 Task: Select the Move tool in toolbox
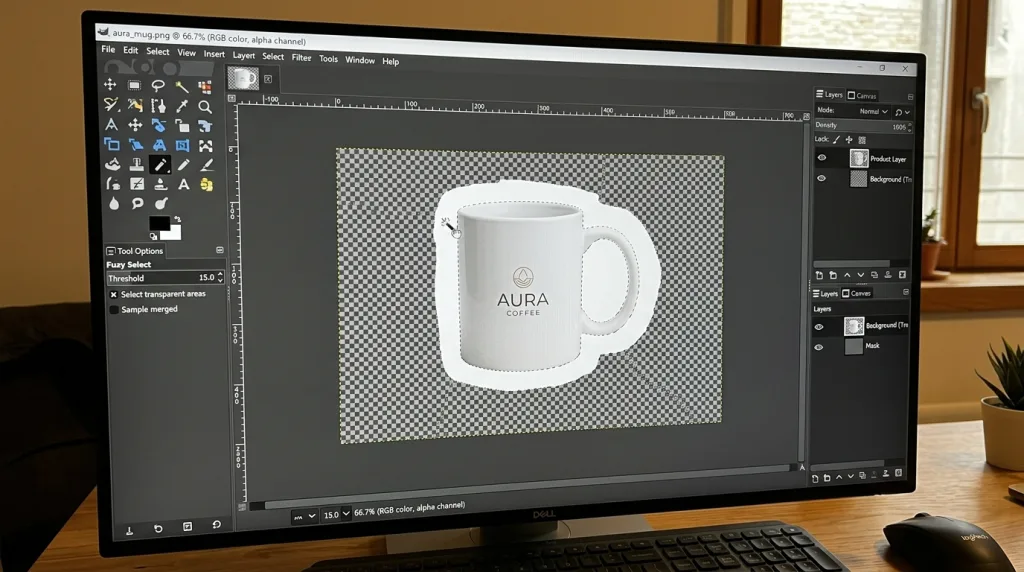(x=110, y=84)
